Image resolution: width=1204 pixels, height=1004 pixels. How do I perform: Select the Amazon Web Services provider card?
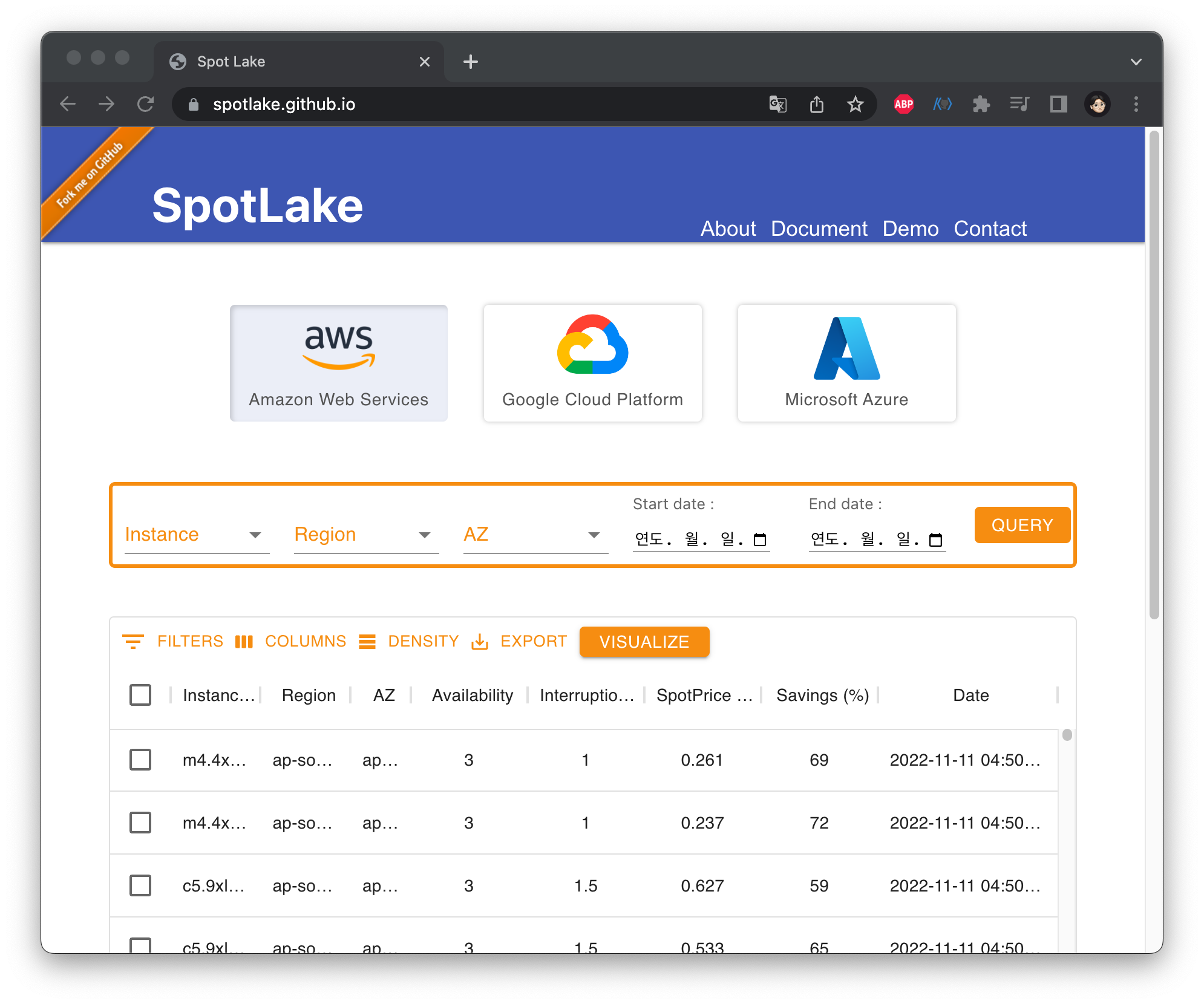338,362
